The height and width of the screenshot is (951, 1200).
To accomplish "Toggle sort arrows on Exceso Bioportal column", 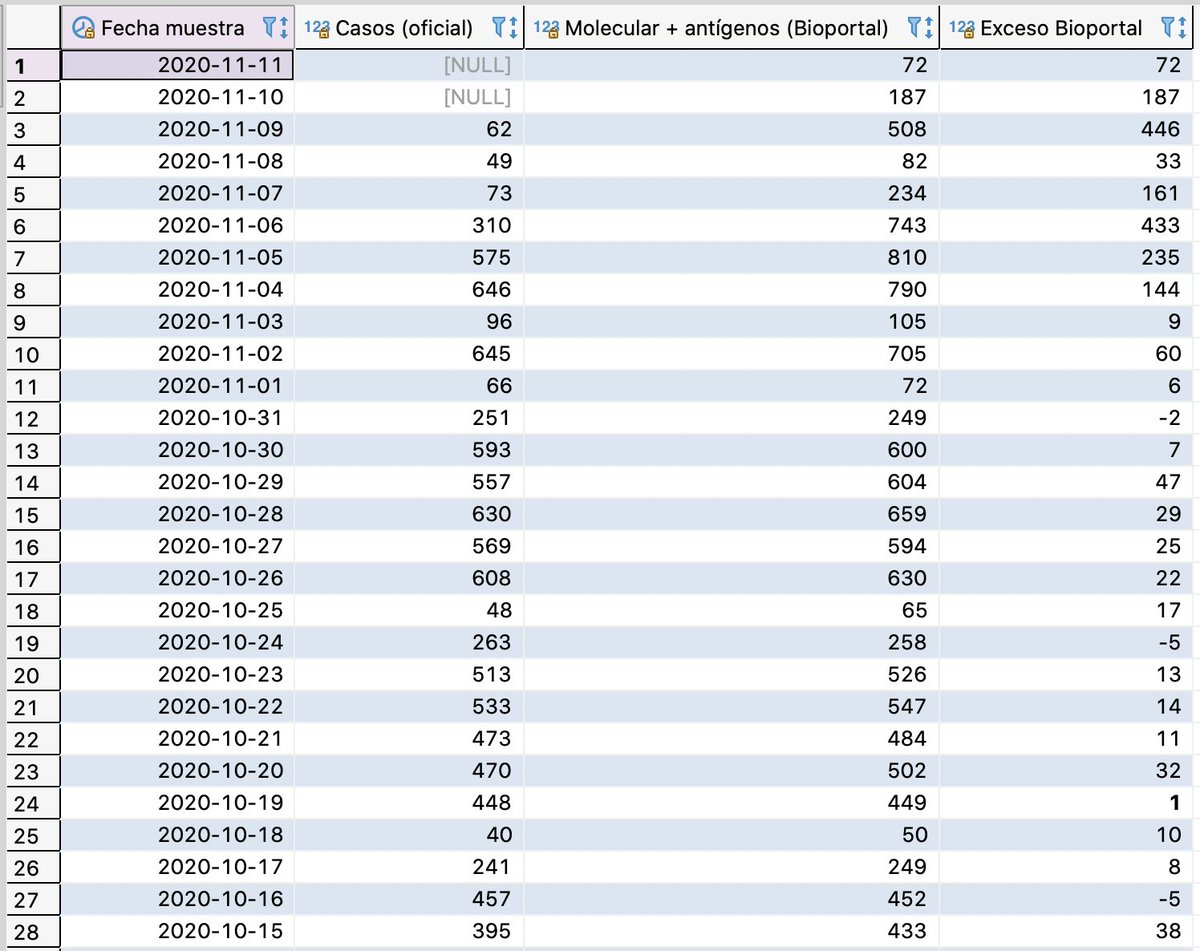I will (x=1184, y=29).
